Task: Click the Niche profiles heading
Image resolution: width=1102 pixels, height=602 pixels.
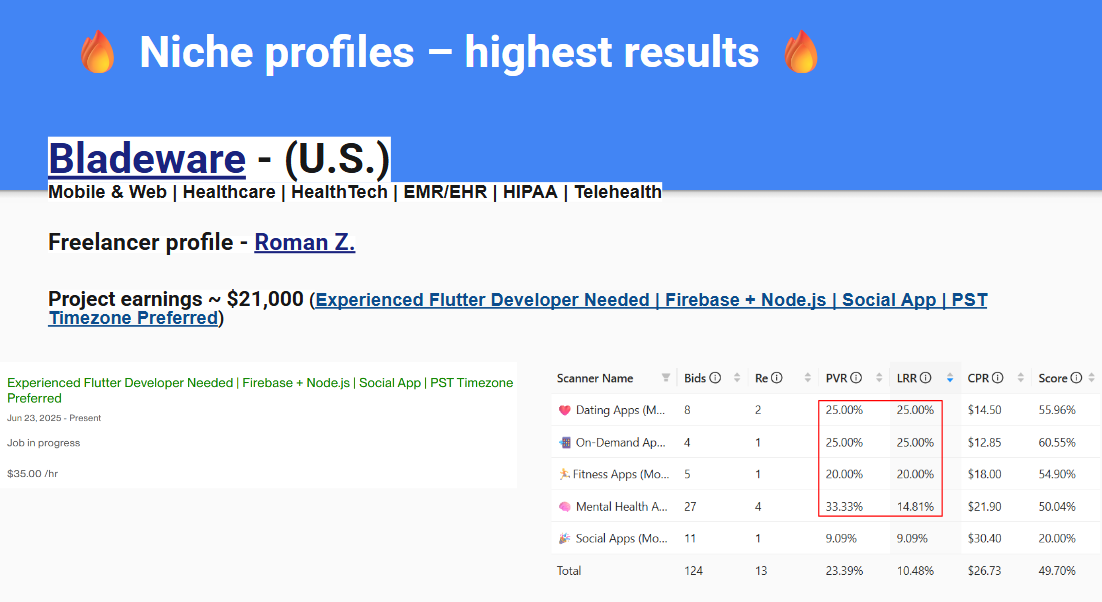Action: tap(449, 52)
